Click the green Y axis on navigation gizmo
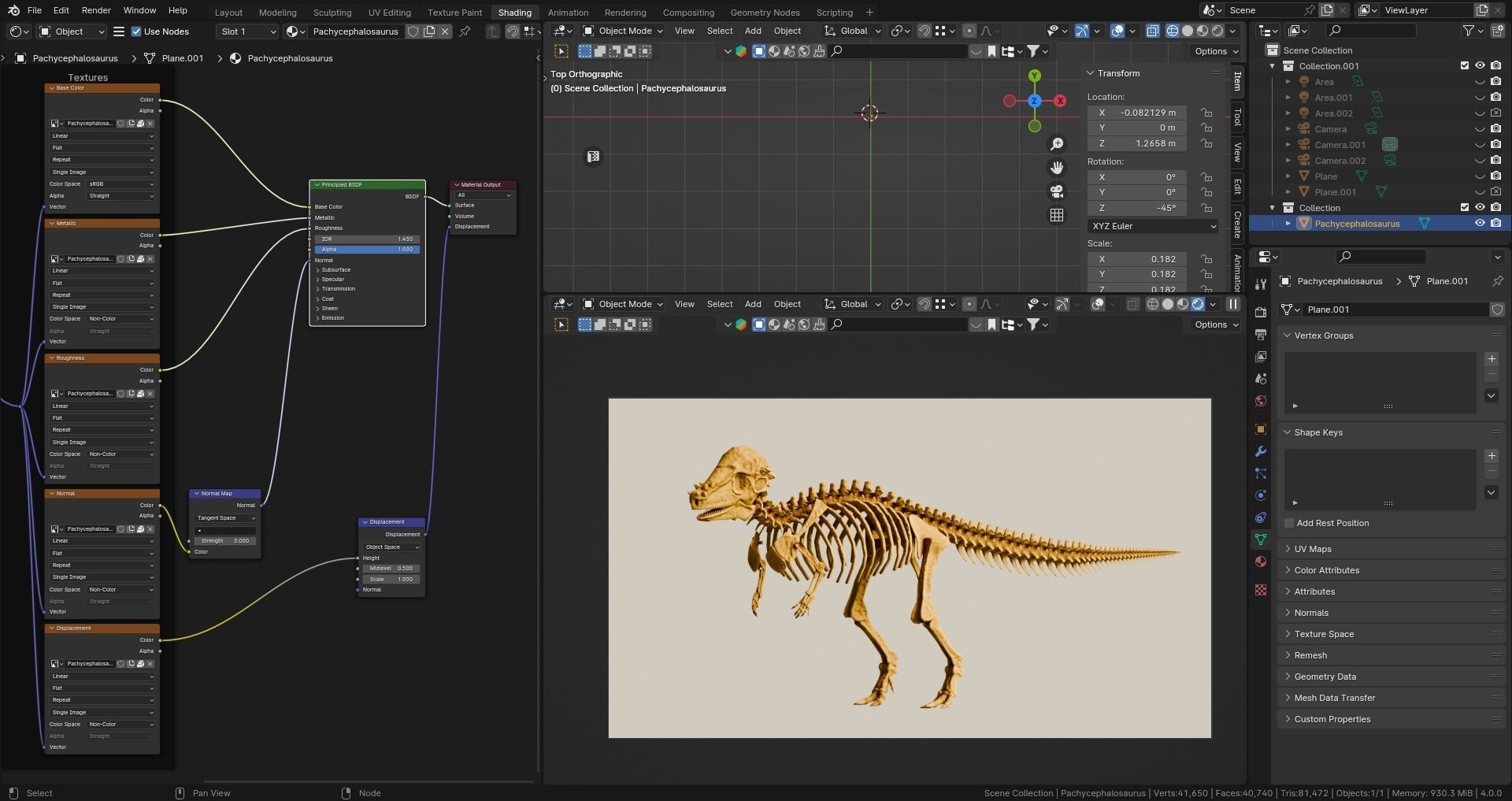 (1035, 76)
